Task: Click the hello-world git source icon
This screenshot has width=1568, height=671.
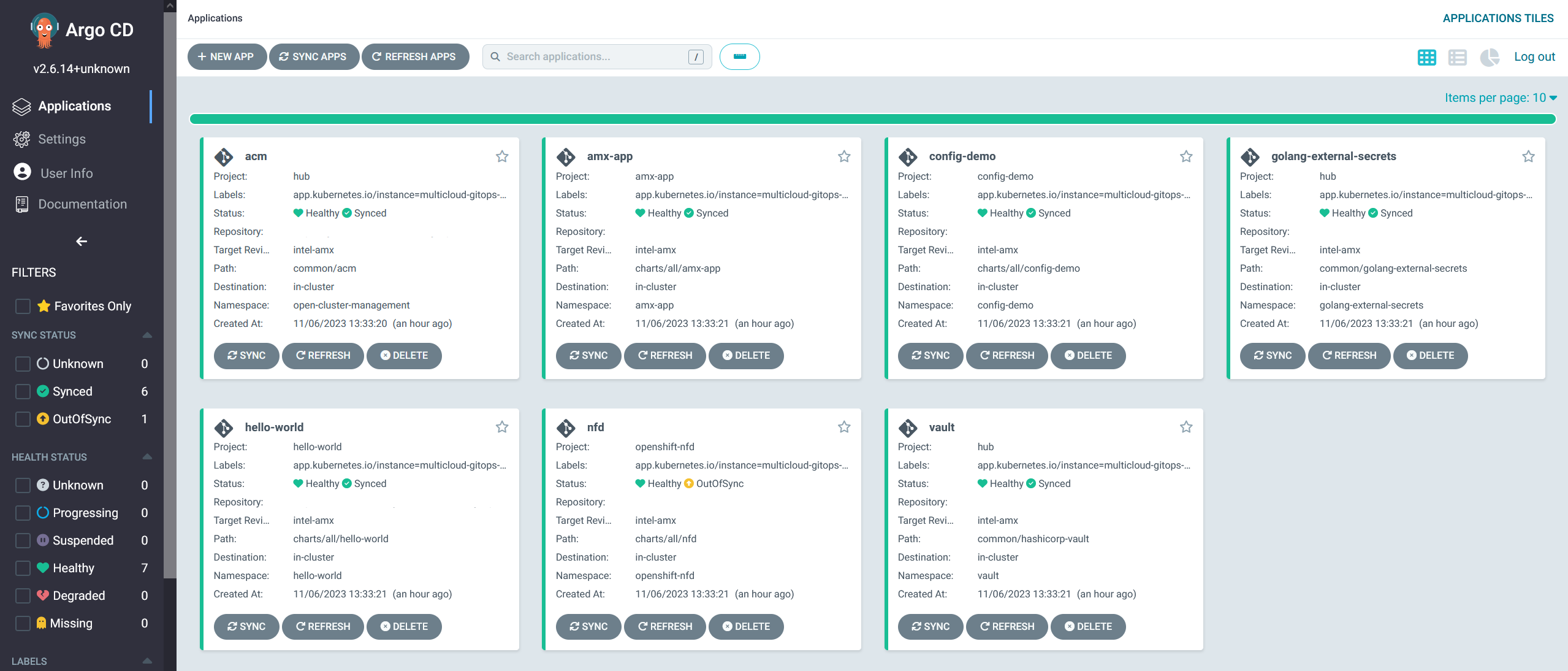Action: (x=224, y=428)
